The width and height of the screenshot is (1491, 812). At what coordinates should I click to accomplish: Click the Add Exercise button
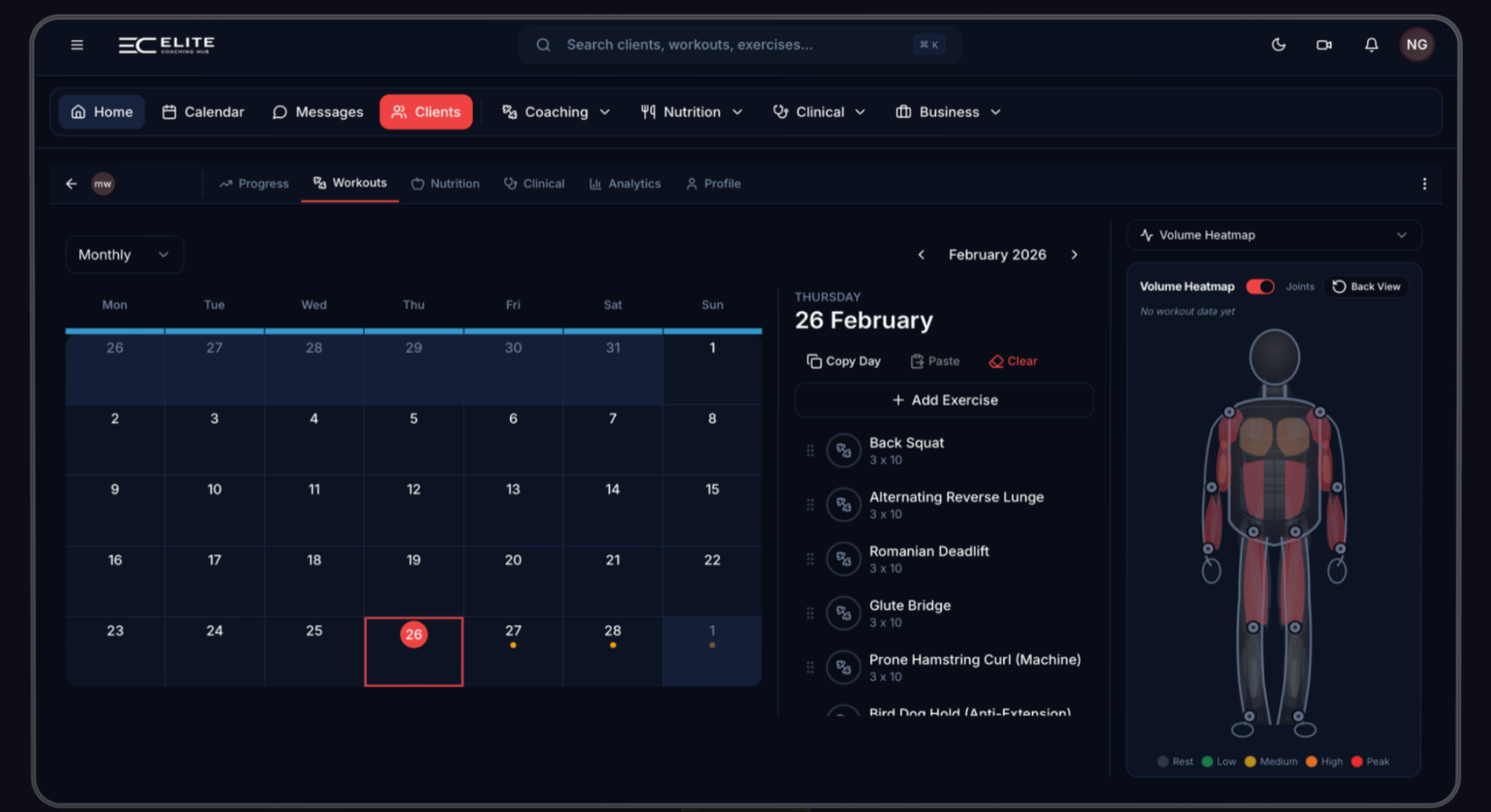tap(944, 400)
